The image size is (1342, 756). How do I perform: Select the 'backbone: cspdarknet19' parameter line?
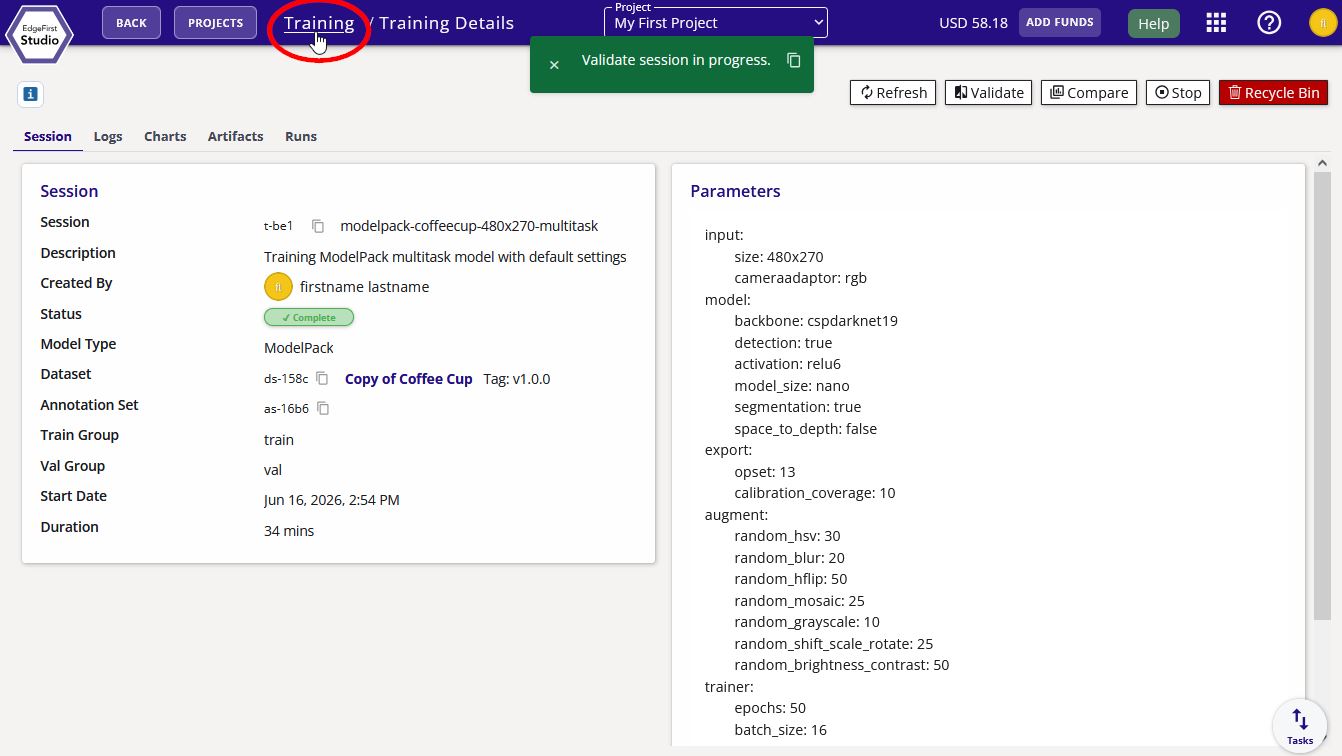pyautogui.click(x=816, y=321)
